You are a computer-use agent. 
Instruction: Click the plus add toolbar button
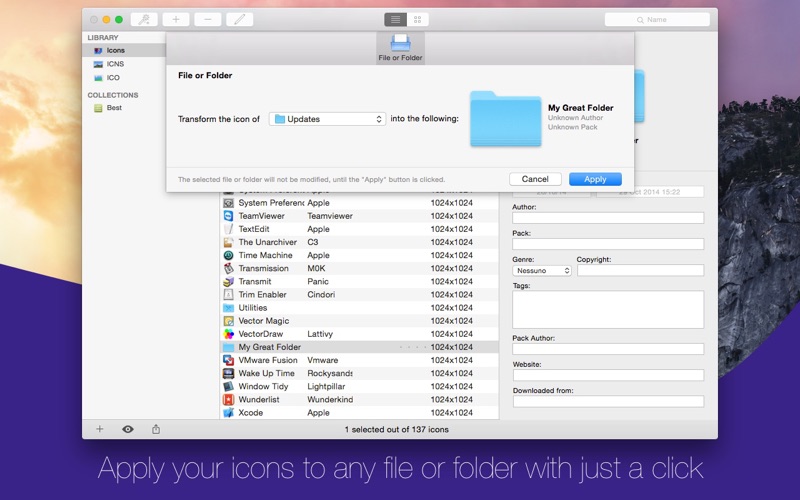[x=176, y=19]
